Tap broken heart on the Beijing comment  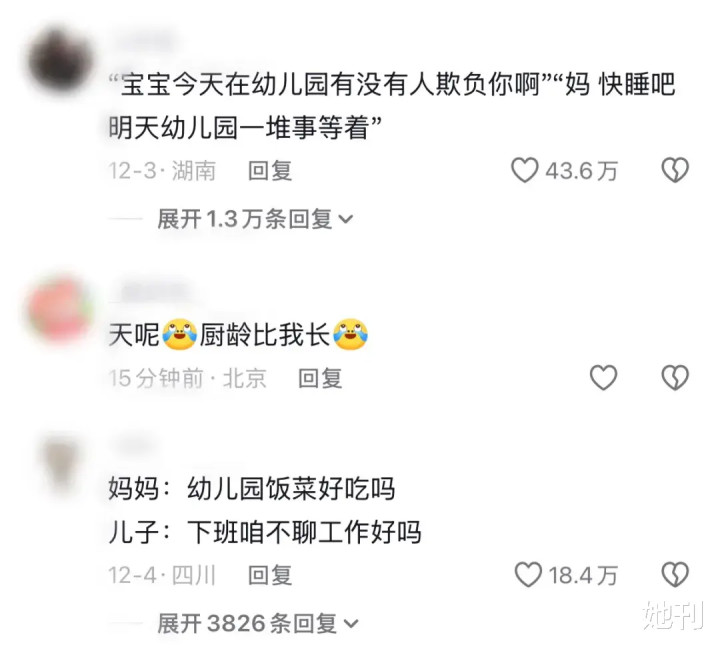coord(675,378)
